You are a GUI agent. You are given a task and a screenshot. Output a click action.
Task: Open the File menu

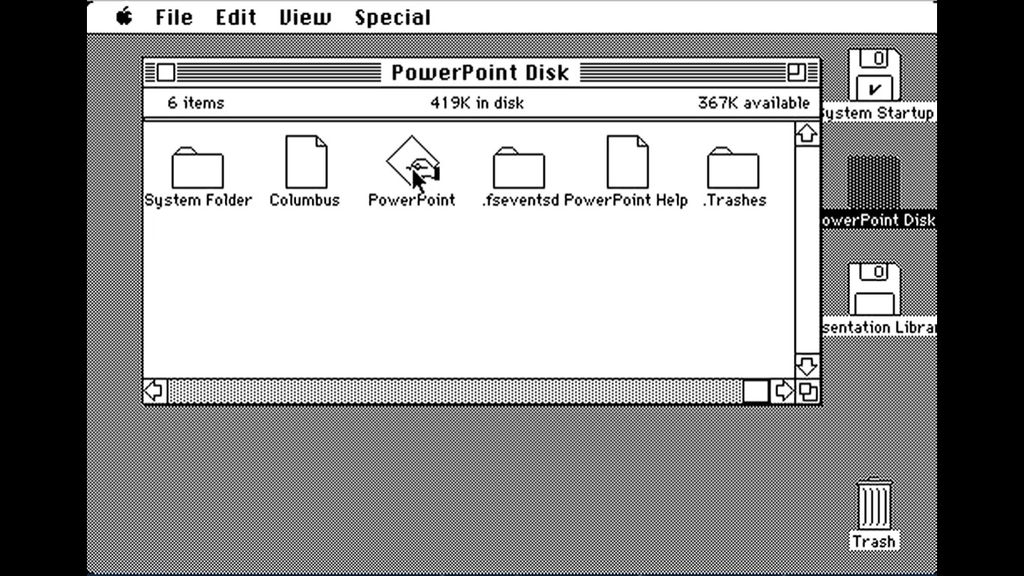tap(174, 17)
